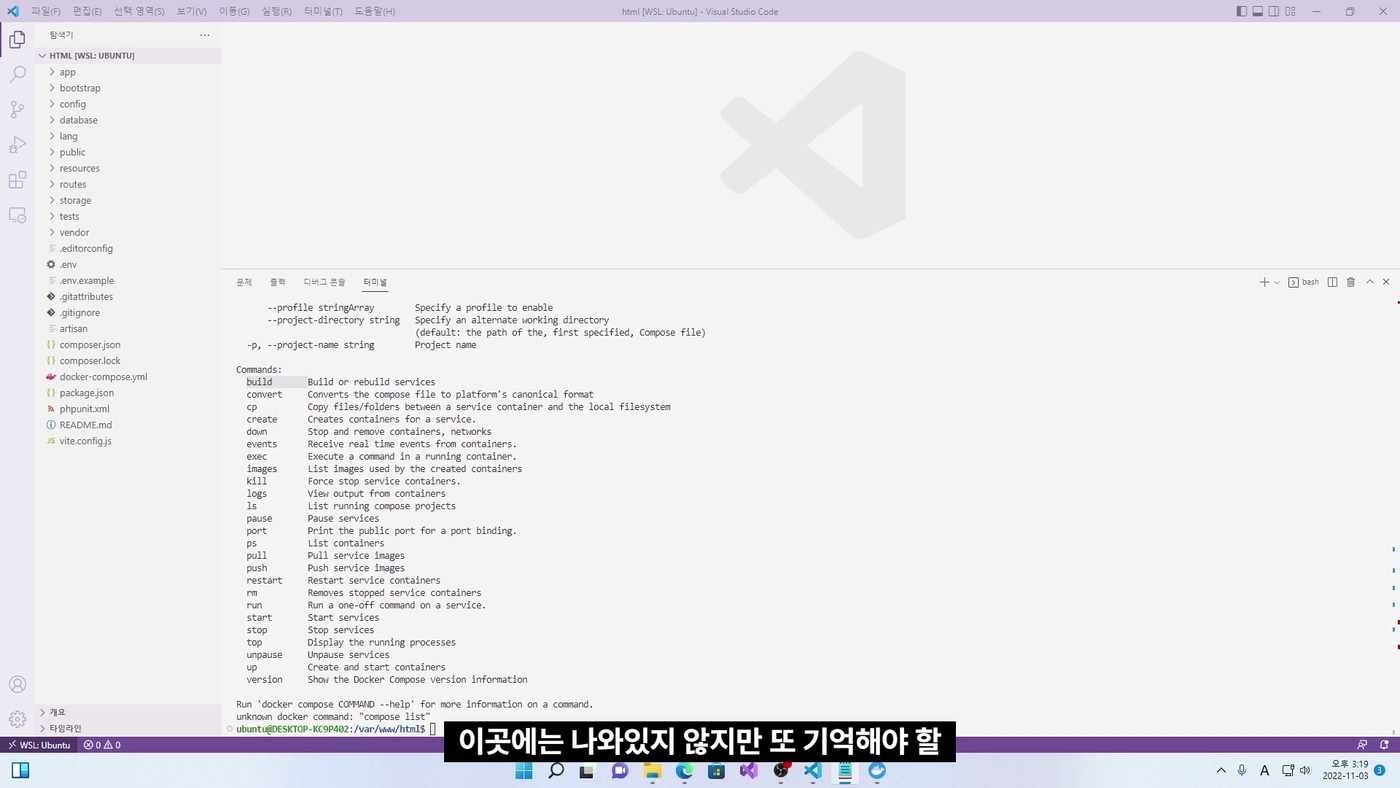Image resolution: width=1400 pixels, height=788 pixels.
Task: Split the terminal
Action: tap(1332, 282)
